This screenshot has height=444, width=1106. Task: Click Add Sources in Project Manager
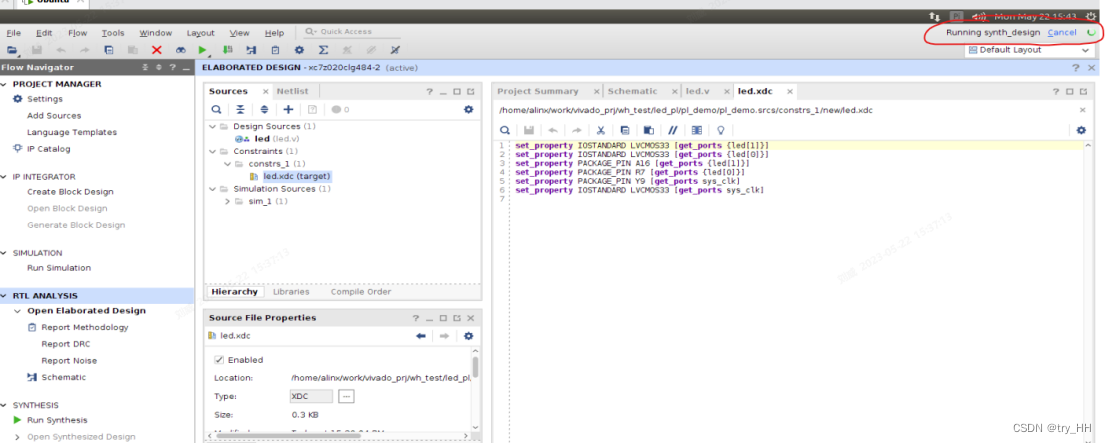point(54,116)
